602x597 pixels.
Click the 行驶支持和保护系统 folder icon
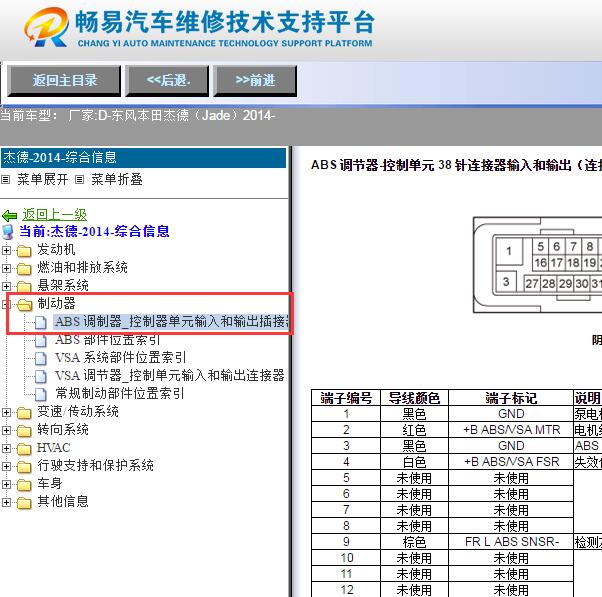[x=24, y=466]
